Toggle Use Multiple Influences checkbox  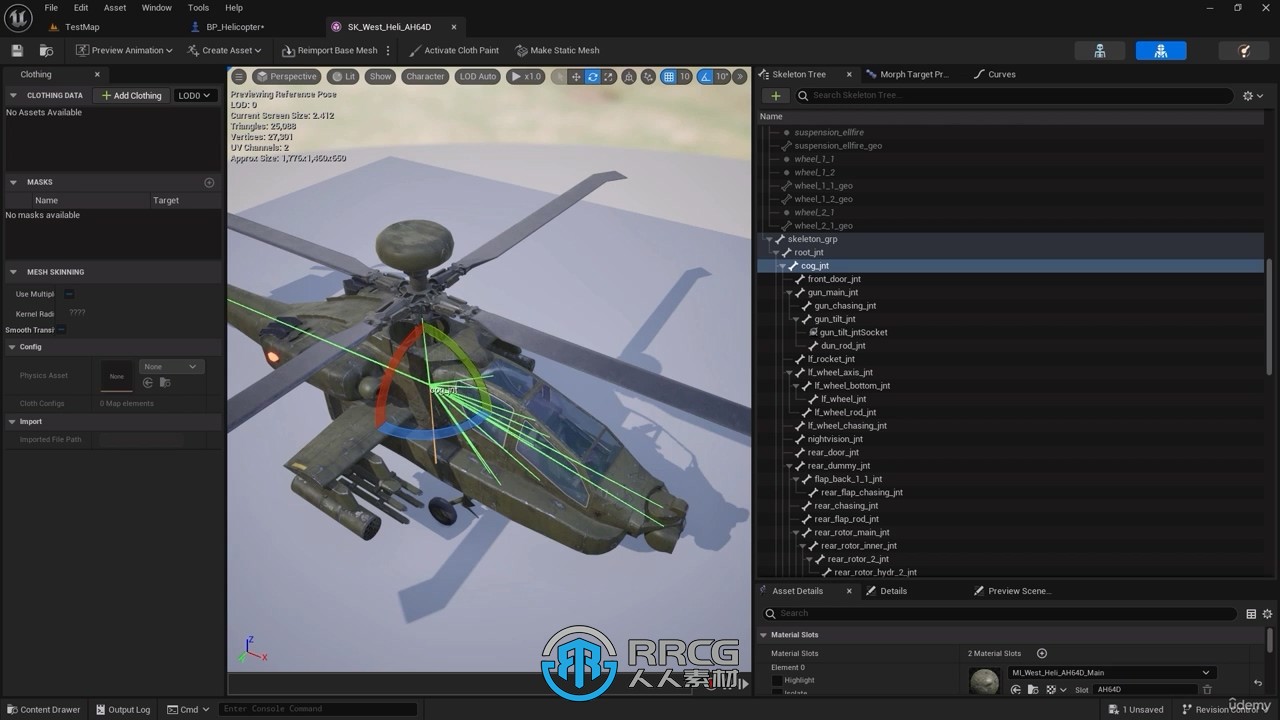click(69, 294)
